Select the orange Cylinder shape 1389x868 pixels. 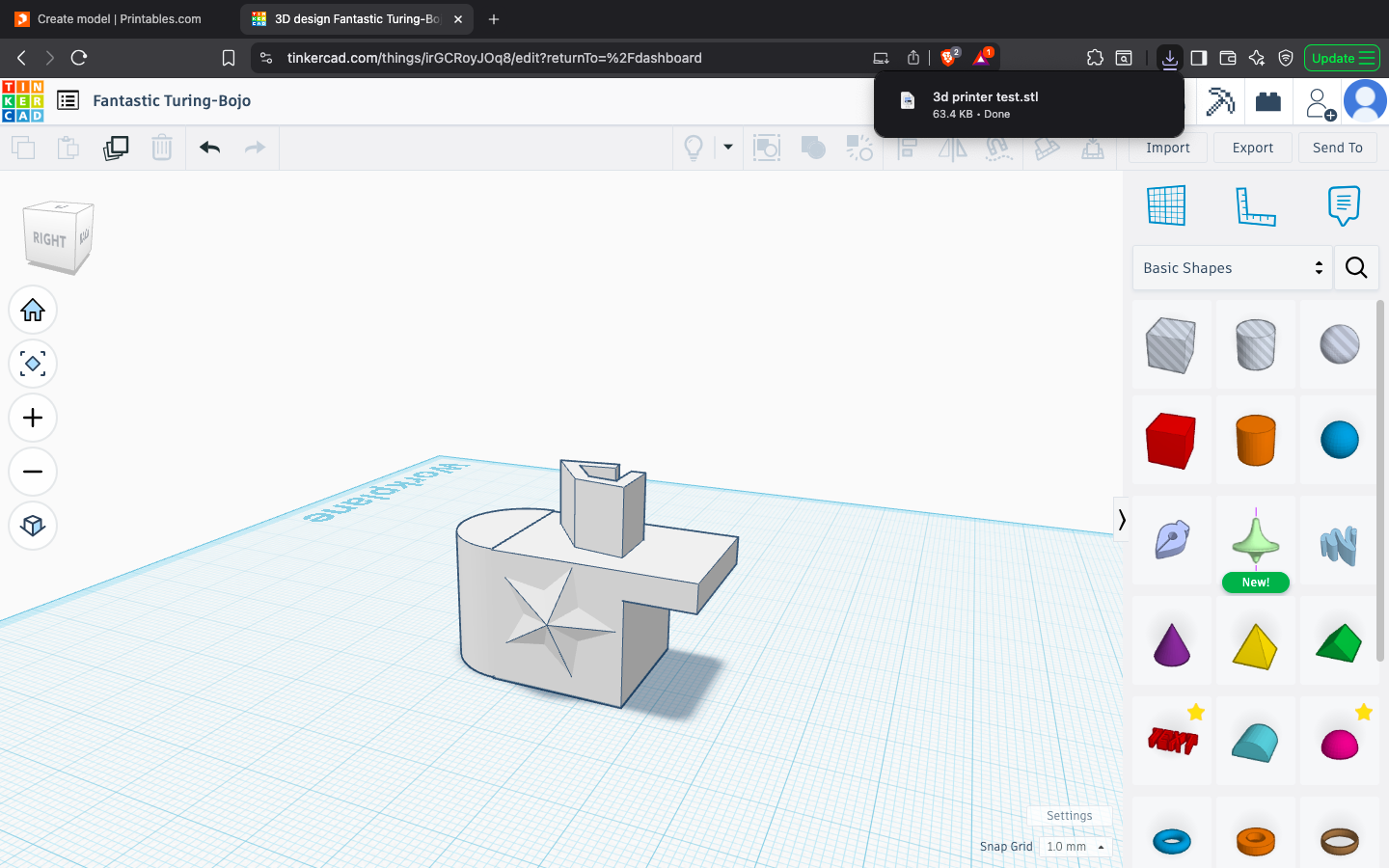pyautogui.click(x=1255, y=440)
